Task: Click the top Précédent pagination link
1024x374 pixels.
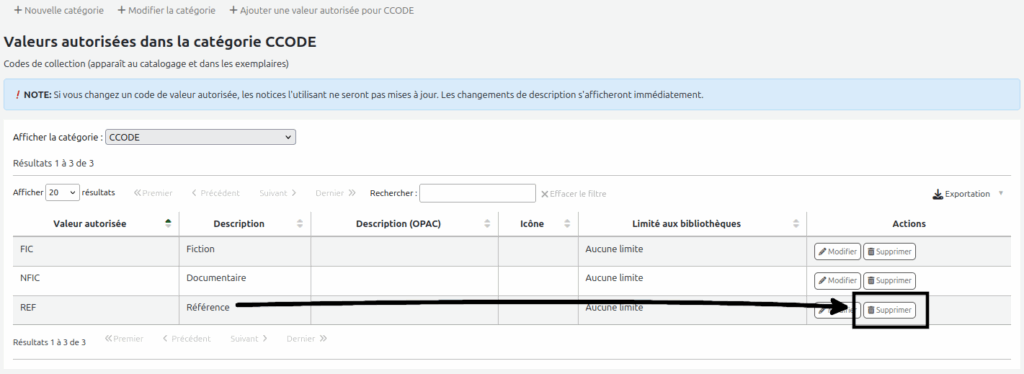Action: click(x=216, y=193)
